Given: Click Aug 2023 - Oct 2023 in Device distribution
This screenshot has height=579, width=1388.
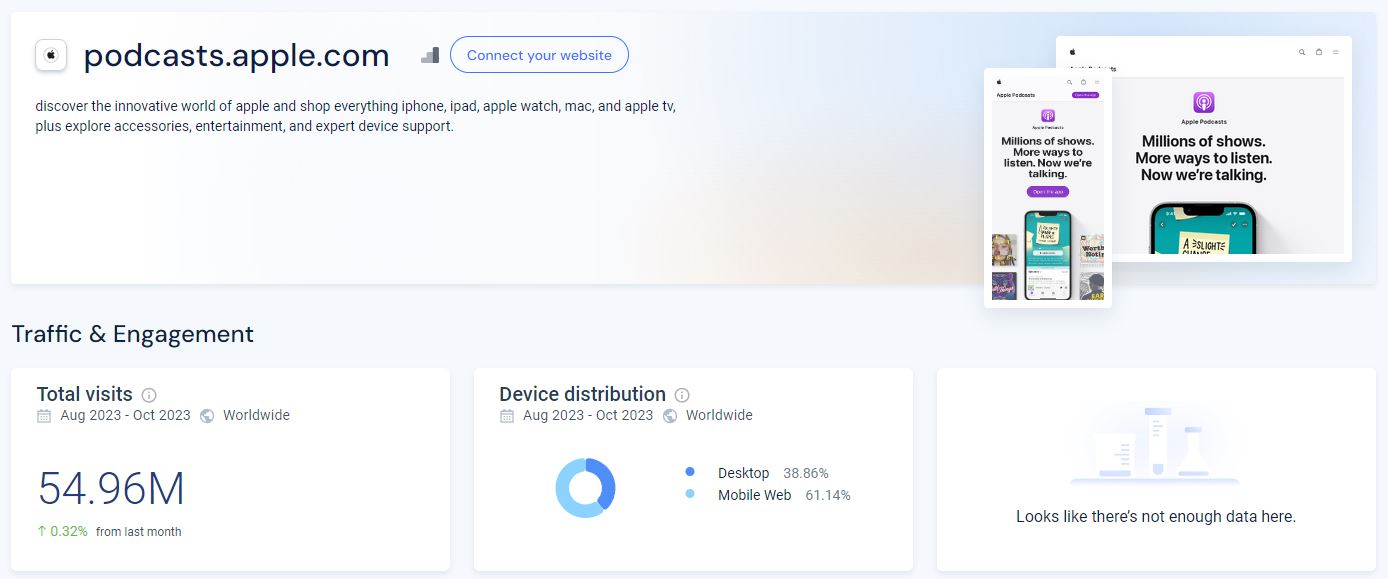Looking at the screenshot, I should pyautogui.click(x=588, y=415).
